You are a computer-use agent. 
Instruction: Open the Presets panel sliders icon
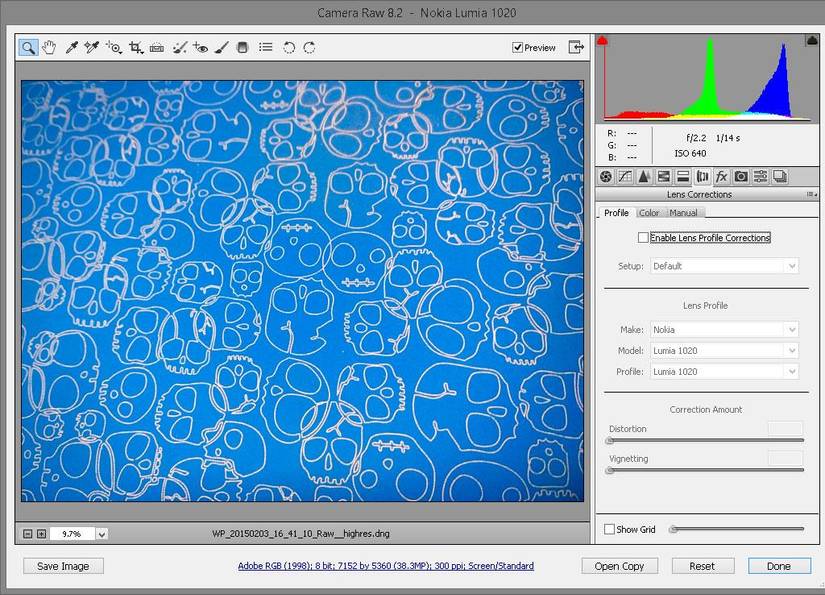coord(760,177)
